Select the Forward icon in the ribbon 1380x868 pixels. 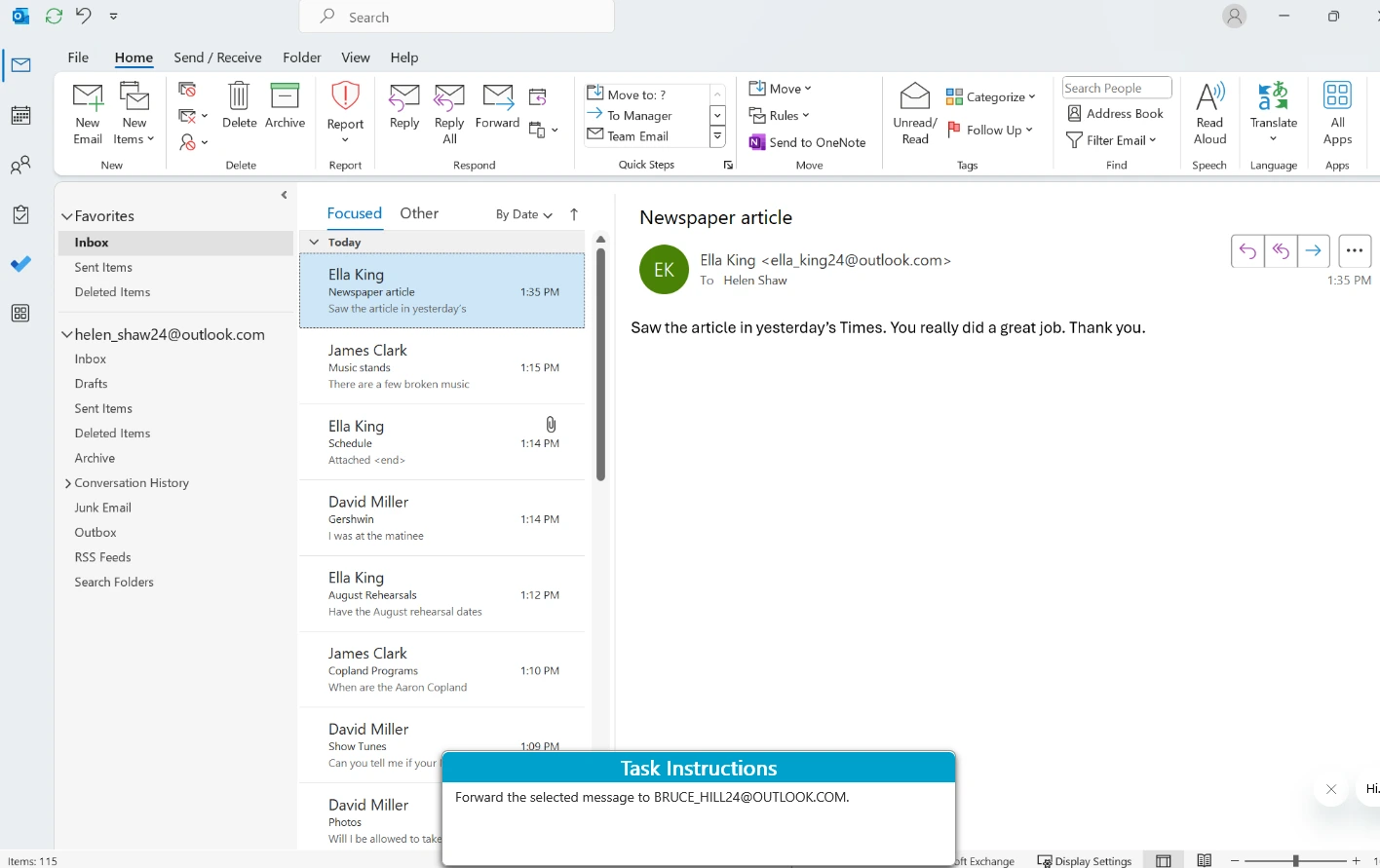click(x=497, y=112)
